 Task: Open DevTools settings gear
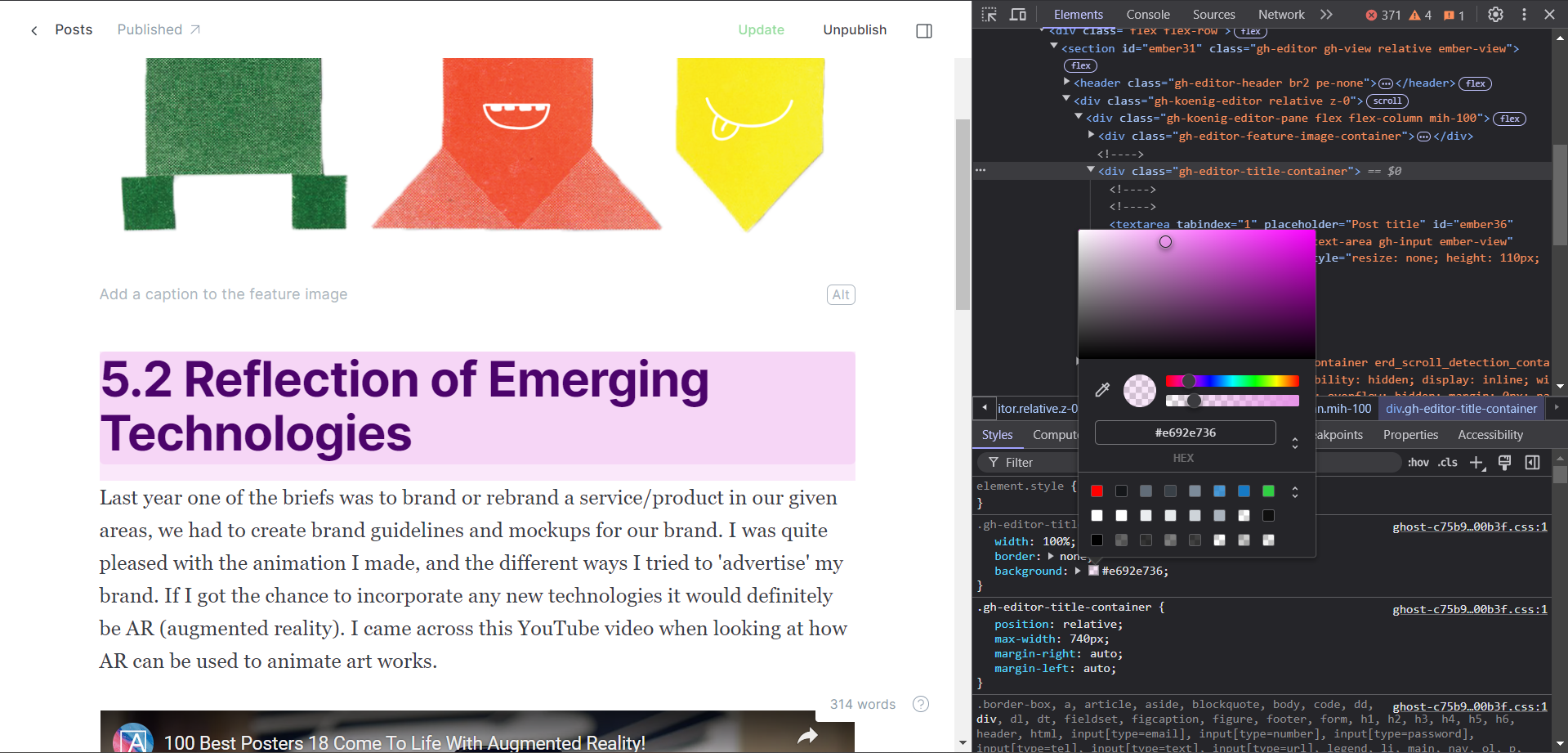(1495, 15)
